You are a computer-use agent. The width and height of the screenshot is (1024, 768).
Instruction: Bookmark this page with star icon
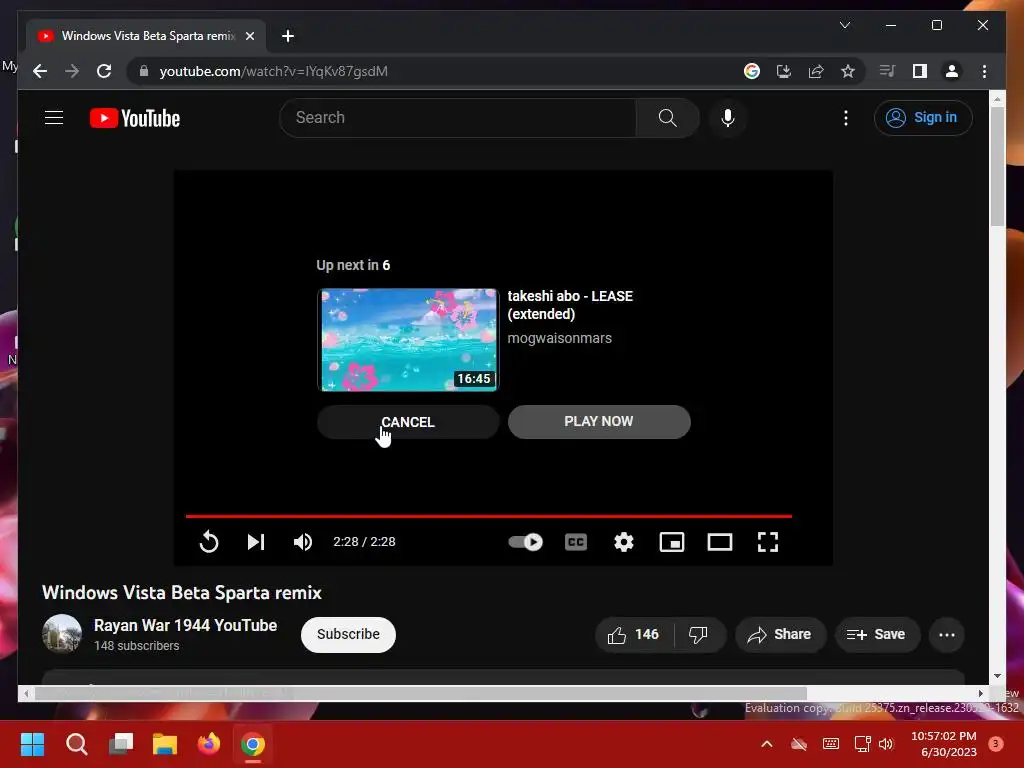(848, 71)
